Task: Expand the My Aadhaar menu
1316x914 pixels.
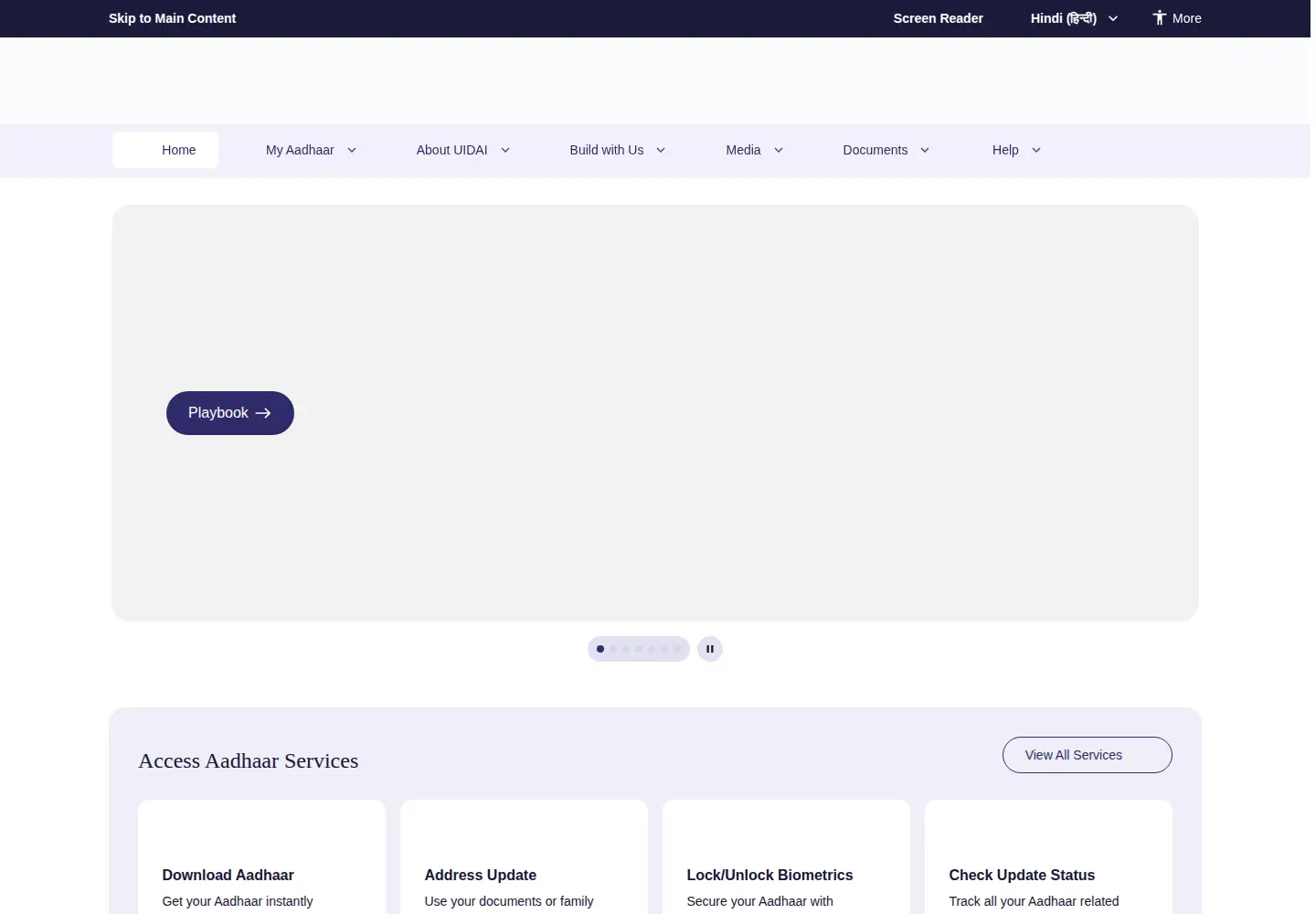Action: tap(311, 150)
